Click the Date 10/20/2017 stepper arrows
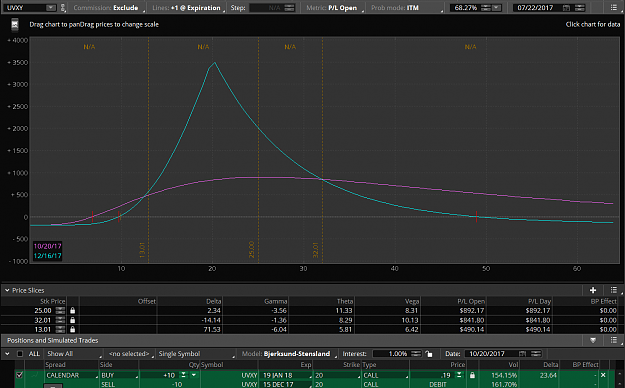The image size is (625, 388). [536, 354]
